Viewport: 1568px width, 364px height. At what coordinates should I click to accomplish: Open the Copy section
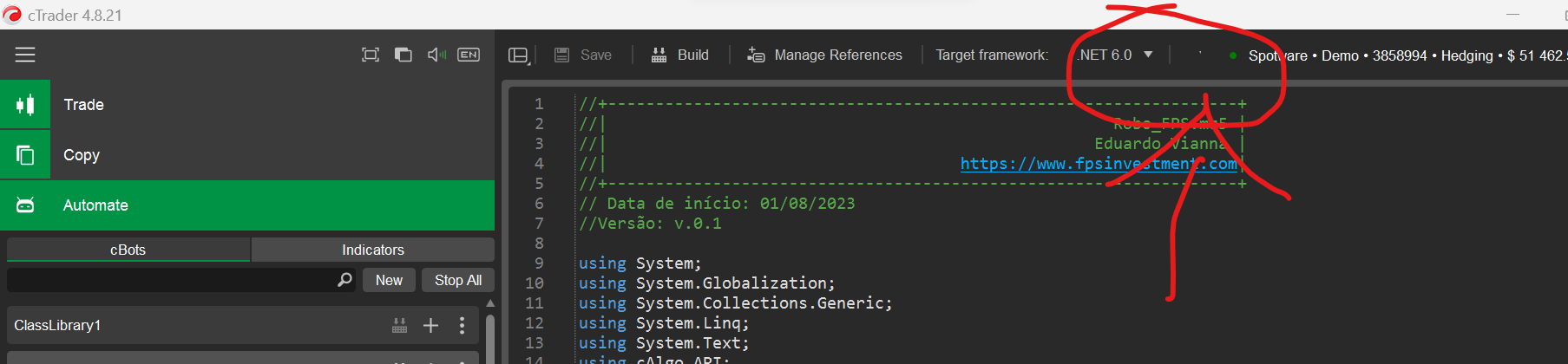click(247, 155)
